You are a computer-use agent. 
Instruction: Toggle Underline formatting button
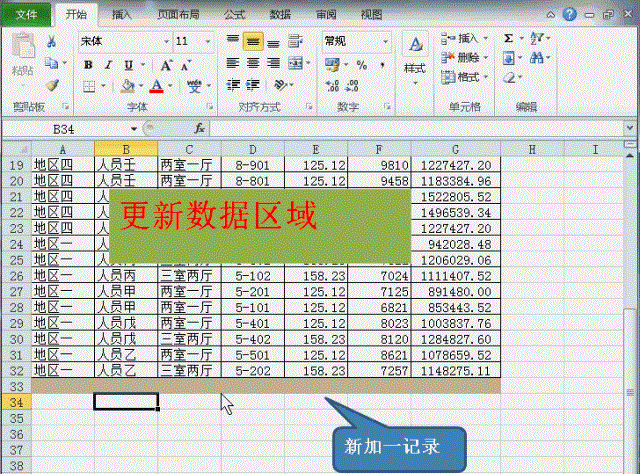(x=126, y=64)
